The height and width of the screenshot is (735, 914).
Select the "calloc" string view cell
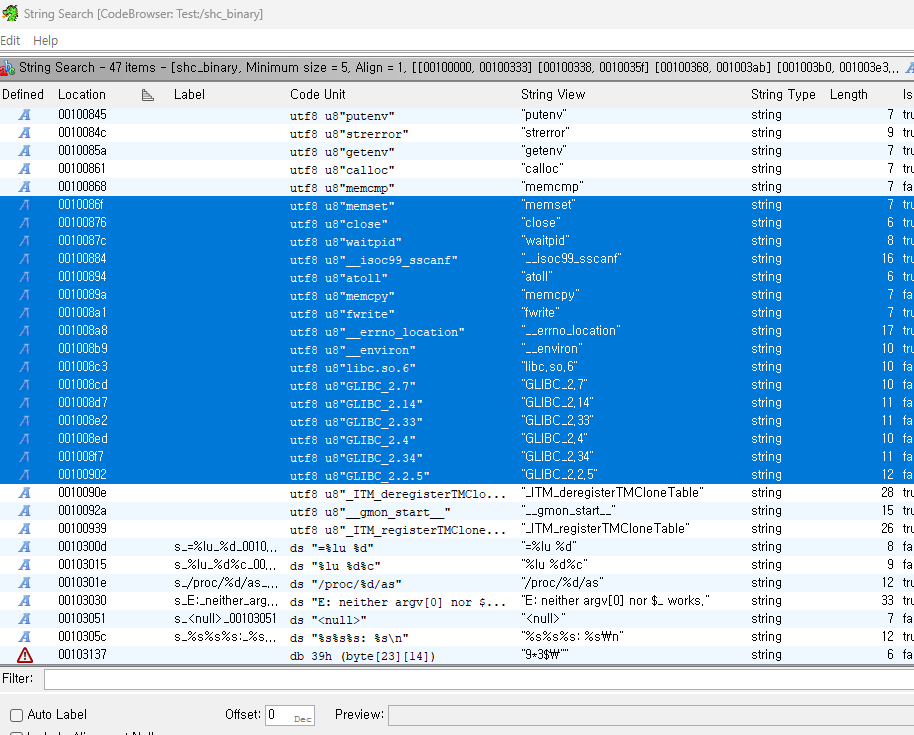coord(542,169)
